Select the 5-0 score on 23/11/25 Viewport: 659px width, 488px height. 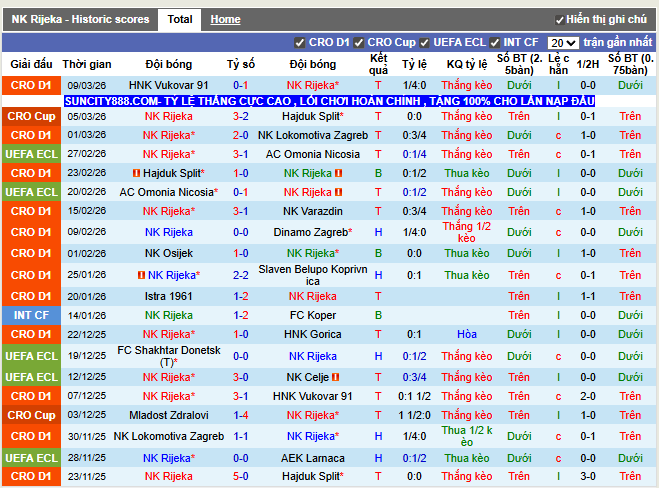[x=241, y=476]
